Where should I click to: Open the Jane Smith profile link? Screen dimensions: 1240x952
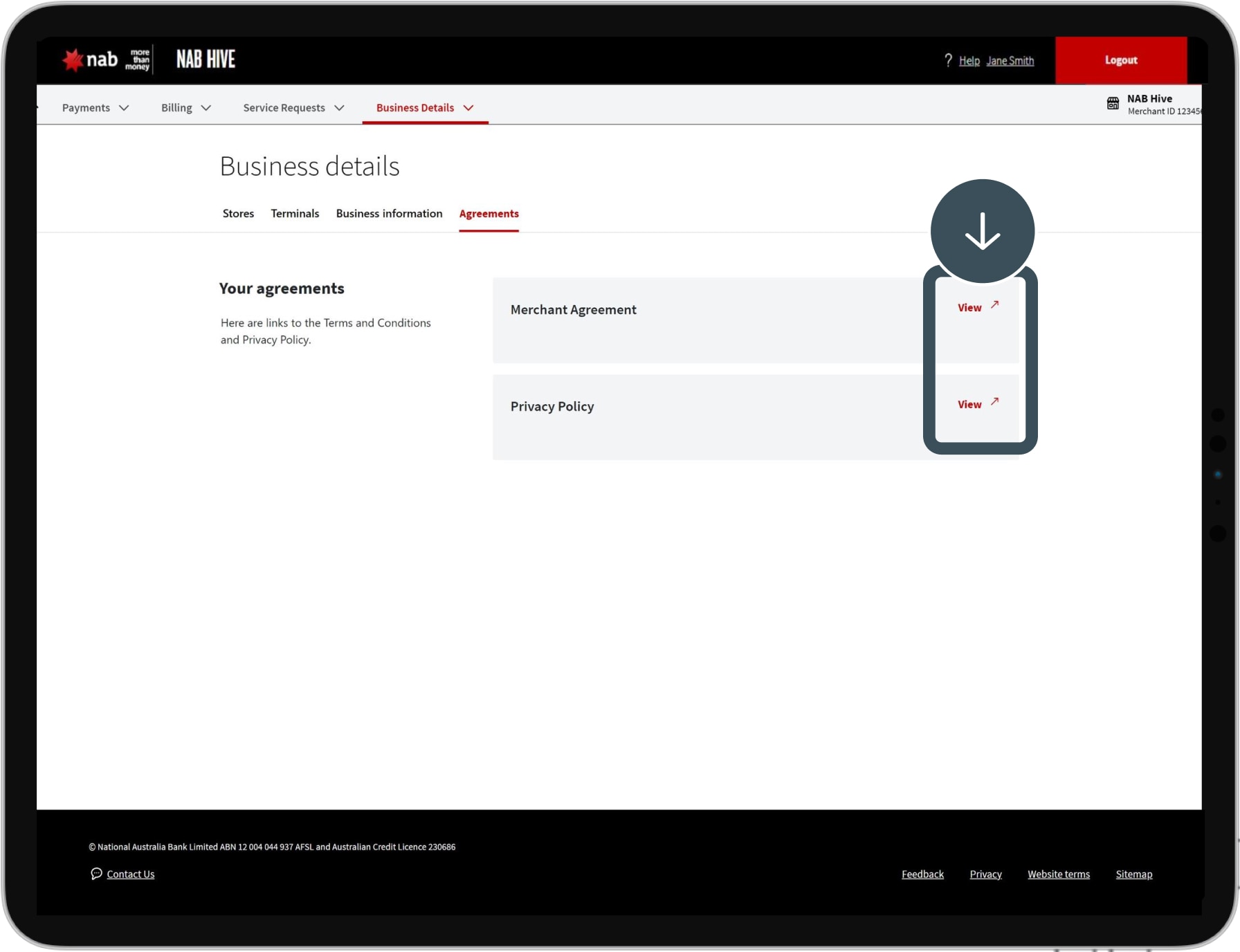(x=1010, y=61)
